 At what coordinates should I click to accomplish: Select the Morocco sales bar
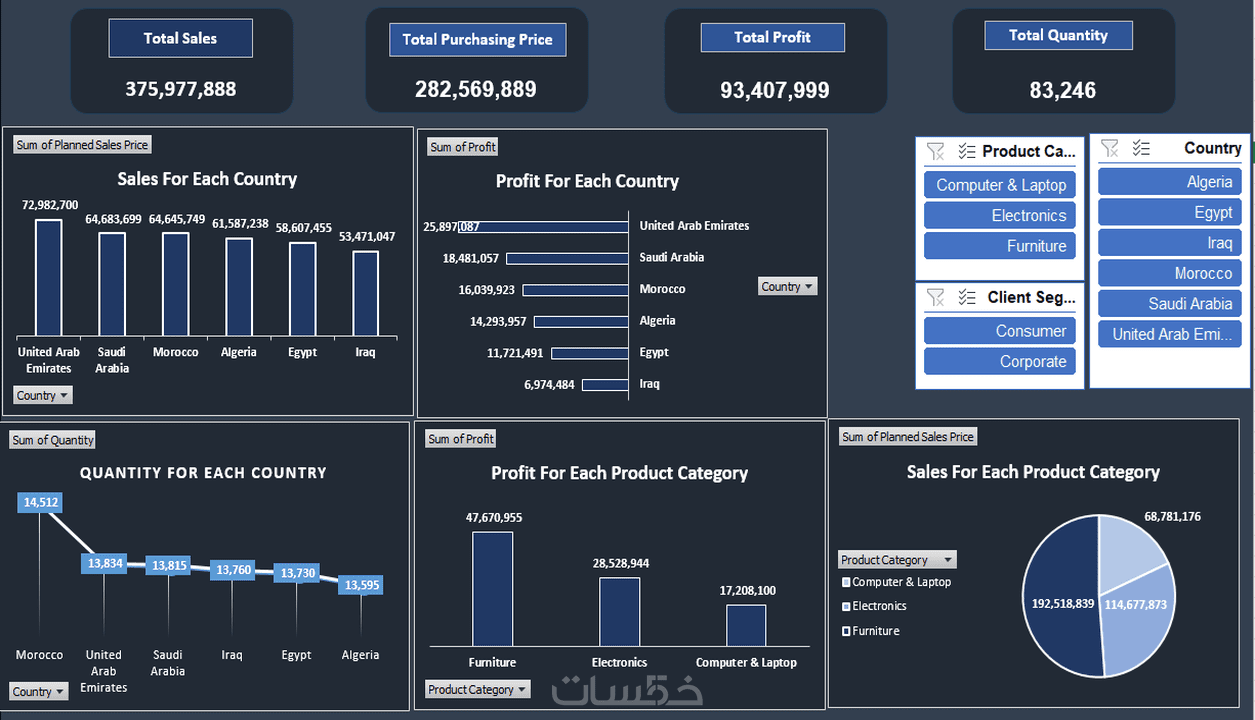click(176, 285)
